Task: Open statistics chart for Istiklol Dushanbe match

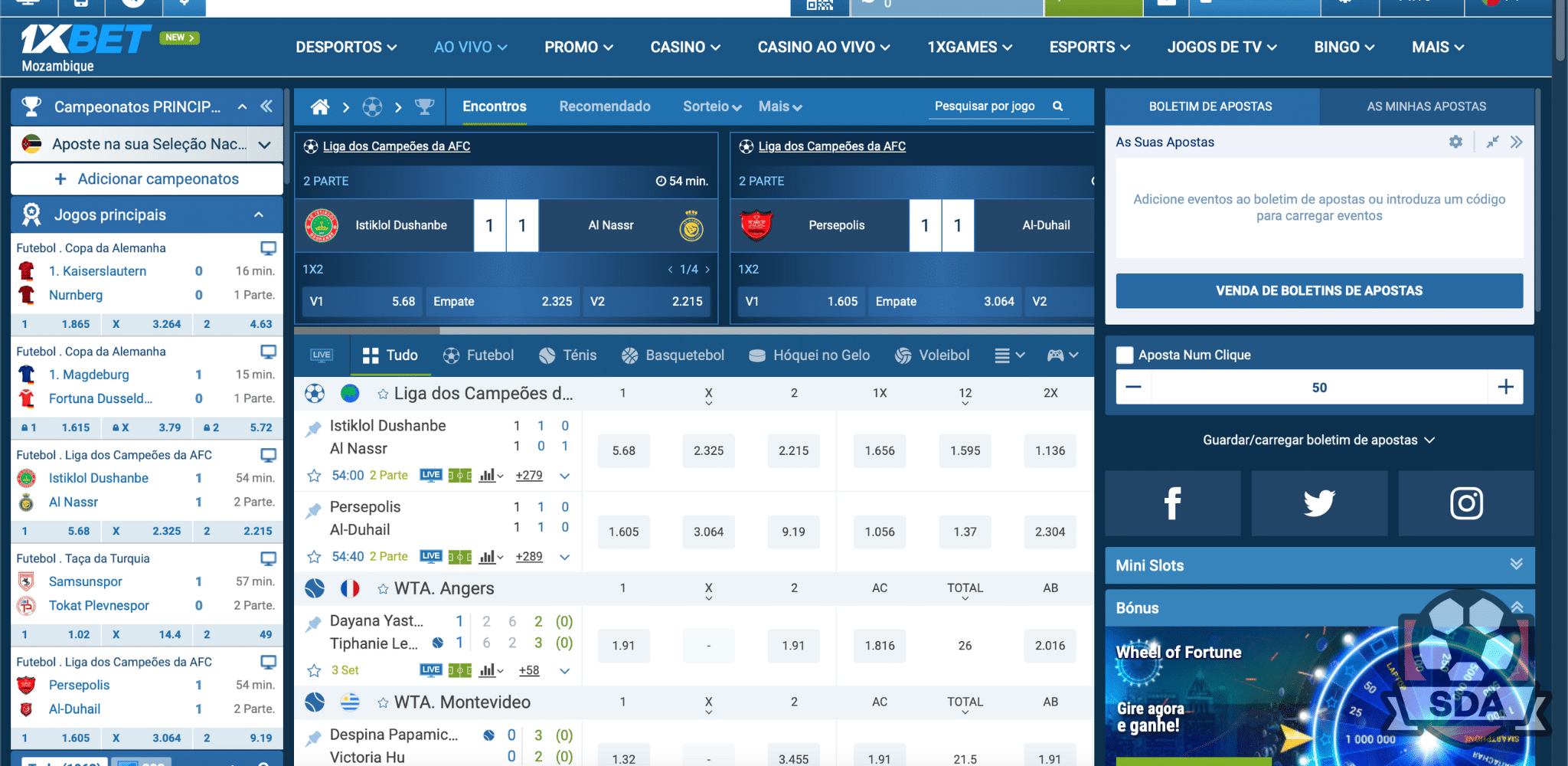Action: [487, 476]
